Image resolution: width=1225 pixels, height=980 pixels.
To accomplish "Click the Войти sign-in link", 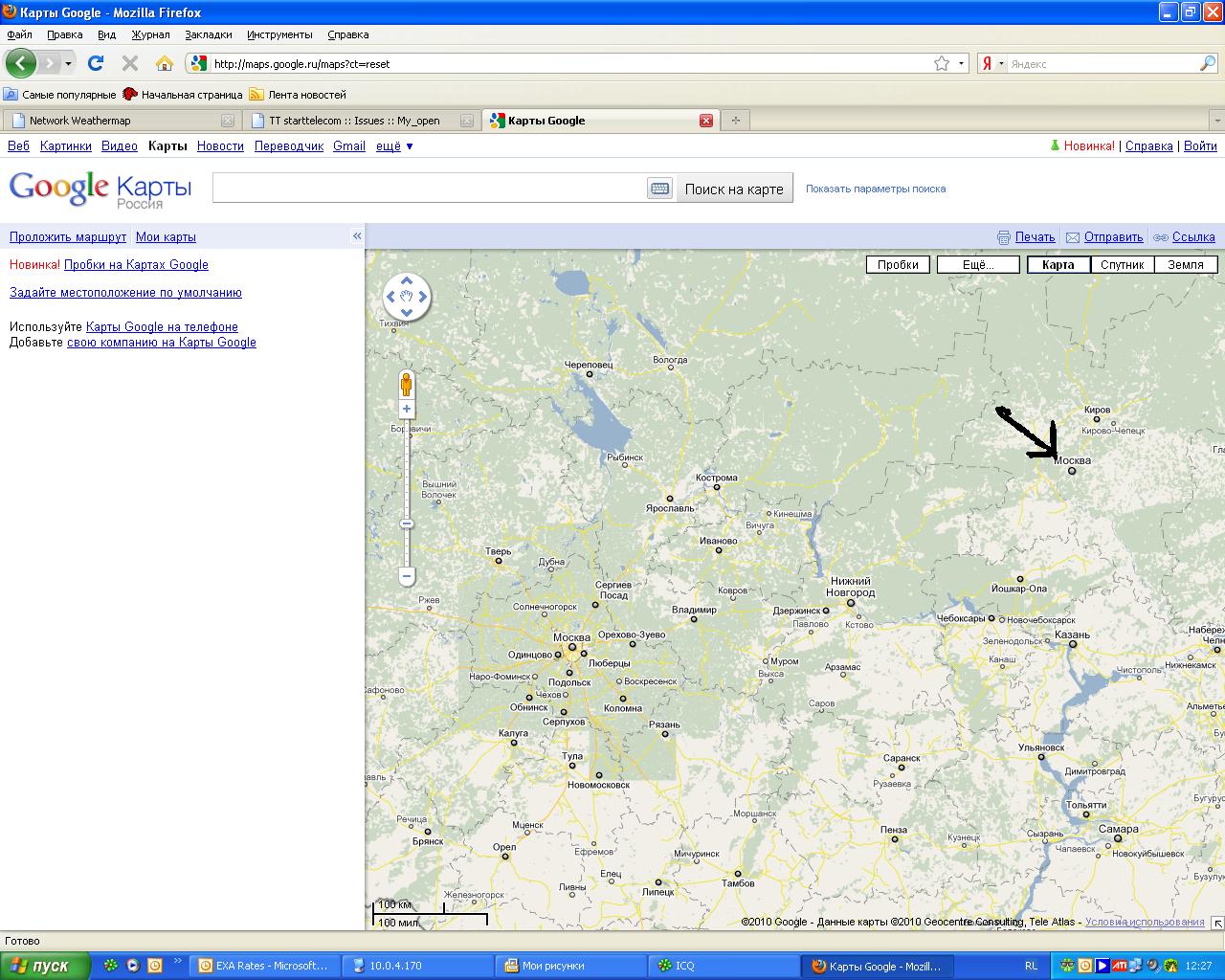I will [x=1200, y=146].
